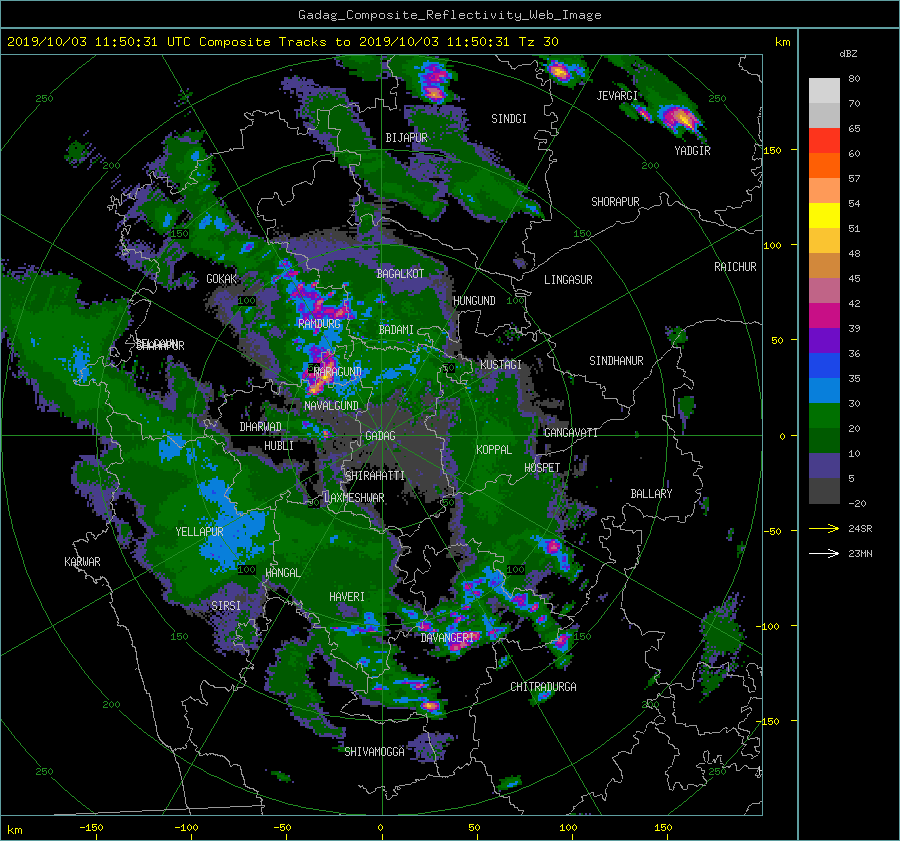This screenshot has width=900, height=841.
Task: Click the YADGIR label
Action: click(692, 151)
